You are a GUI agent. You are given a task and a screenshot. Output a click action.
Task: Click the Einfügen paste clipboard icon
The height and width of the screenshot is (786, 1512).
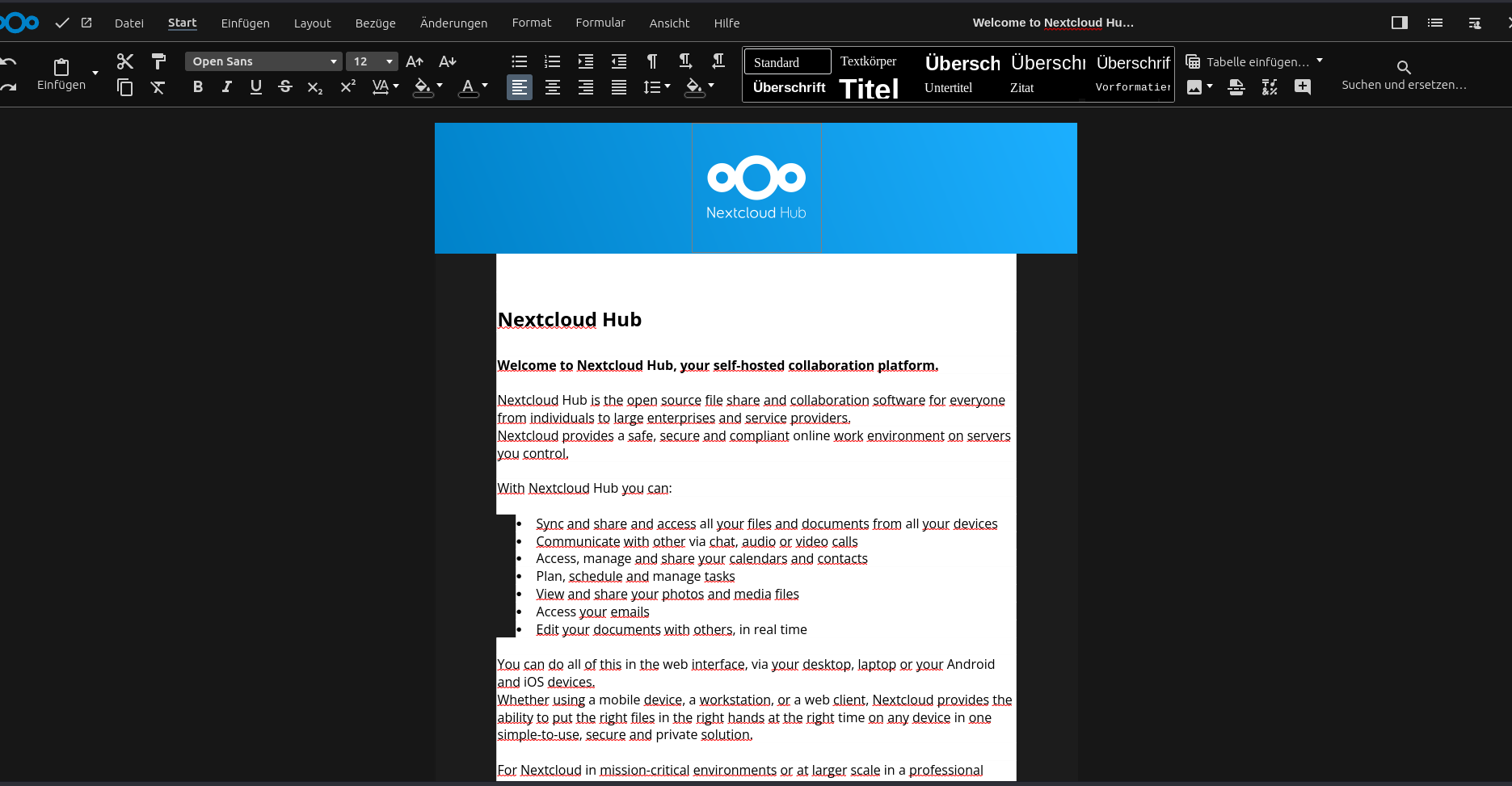click(x=61, y=67)
